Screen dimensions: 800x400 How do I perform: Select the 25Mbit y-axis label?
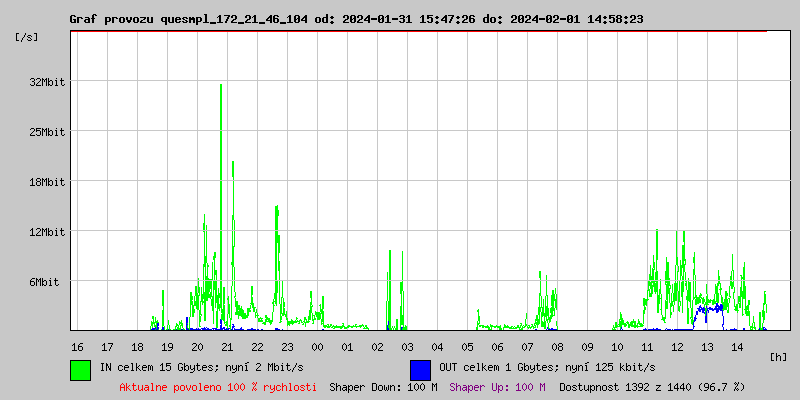[x=46, y=132]
